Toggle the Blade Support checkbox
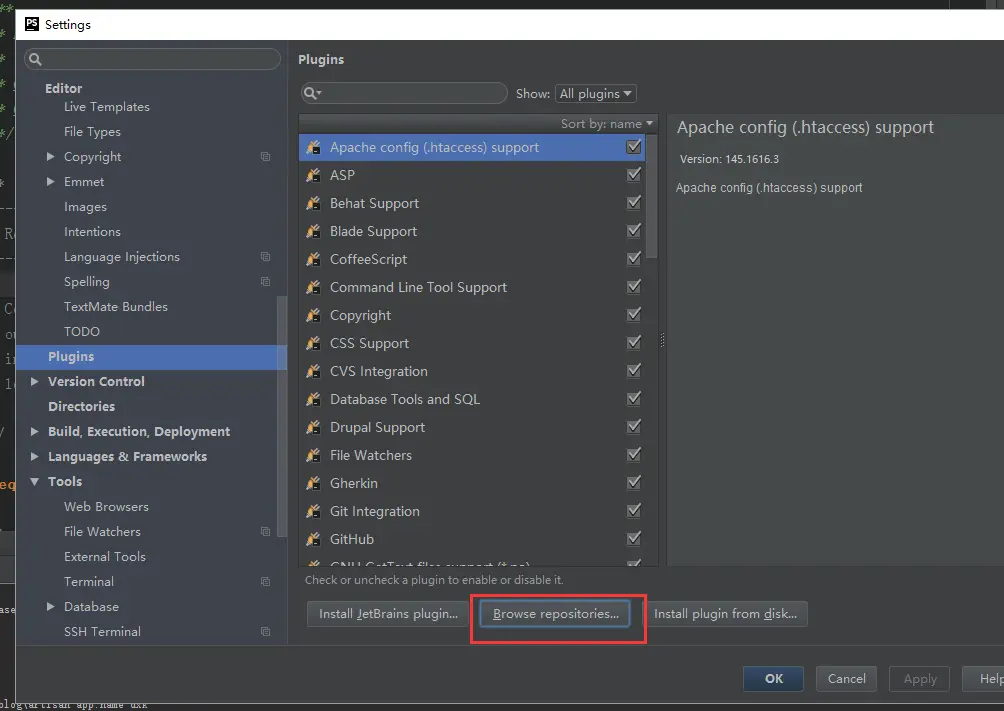This screenshot has width=1004, height=711. pyautogui.click(x=633, y=231)
